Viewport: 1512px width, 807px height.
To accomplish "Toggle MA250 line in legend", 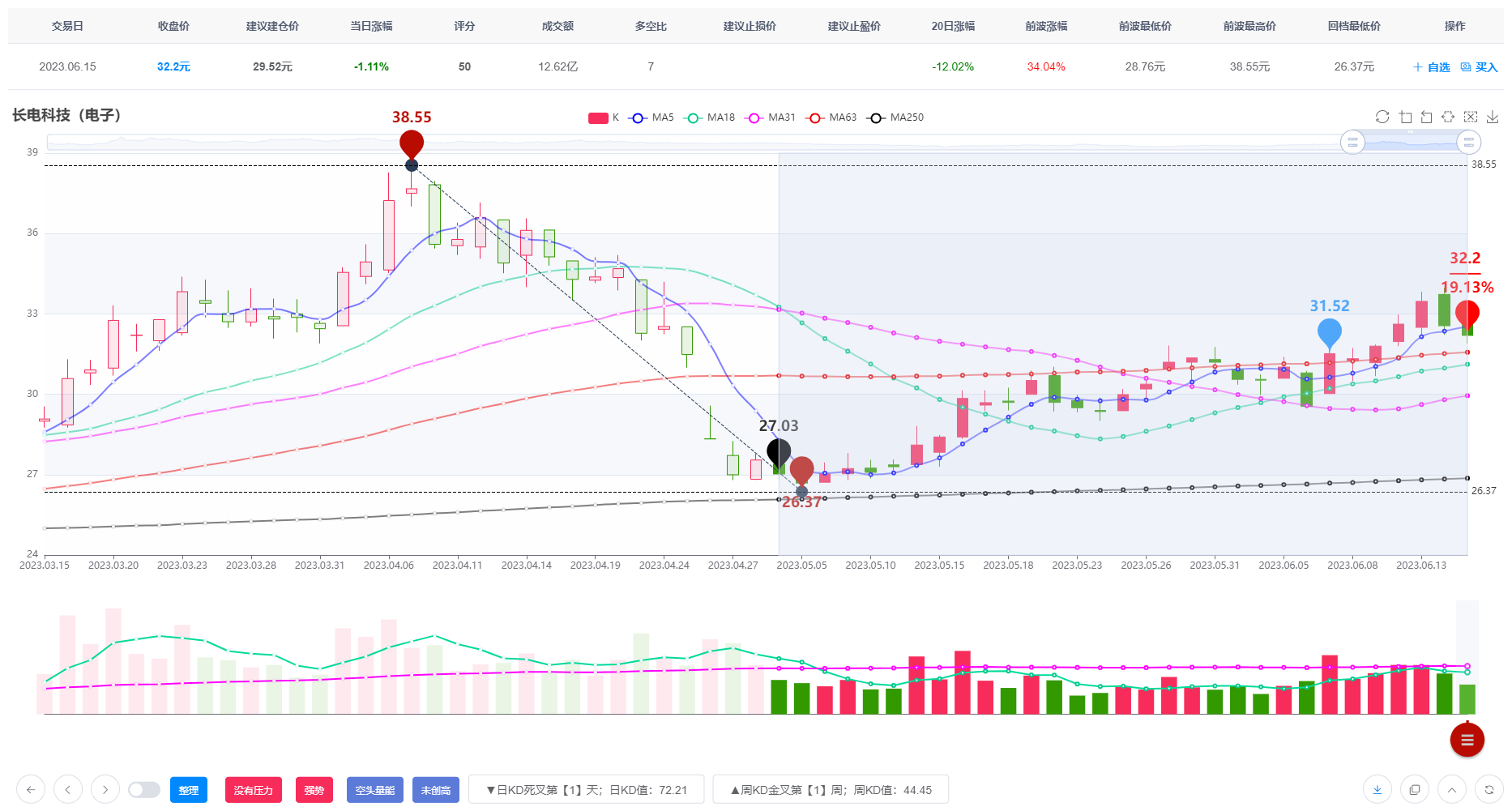I will [896, 117].
